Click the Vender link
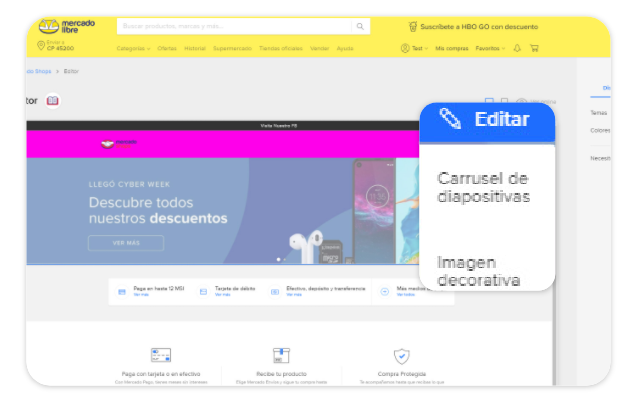The height and width of the screenshot is (402, 637). tap(319, 48)
